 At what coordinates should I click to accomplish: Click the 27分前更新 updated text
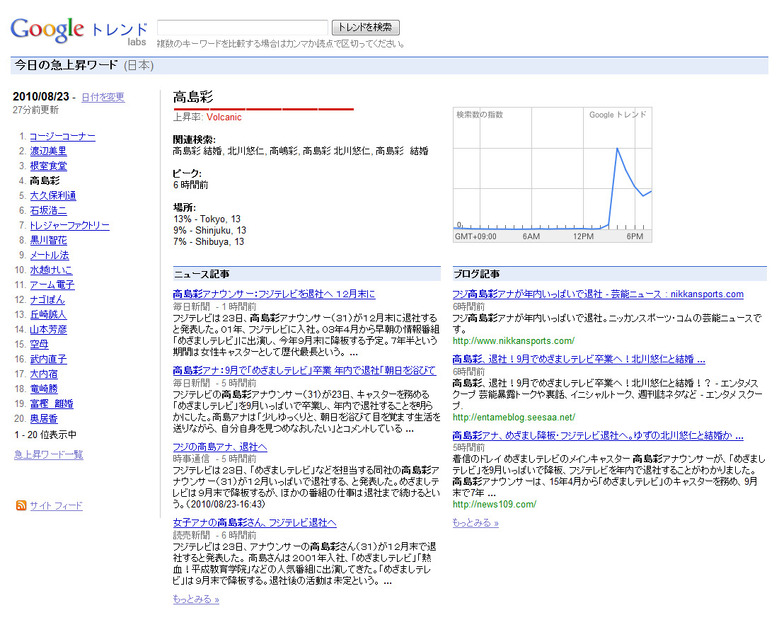[36, 110]
